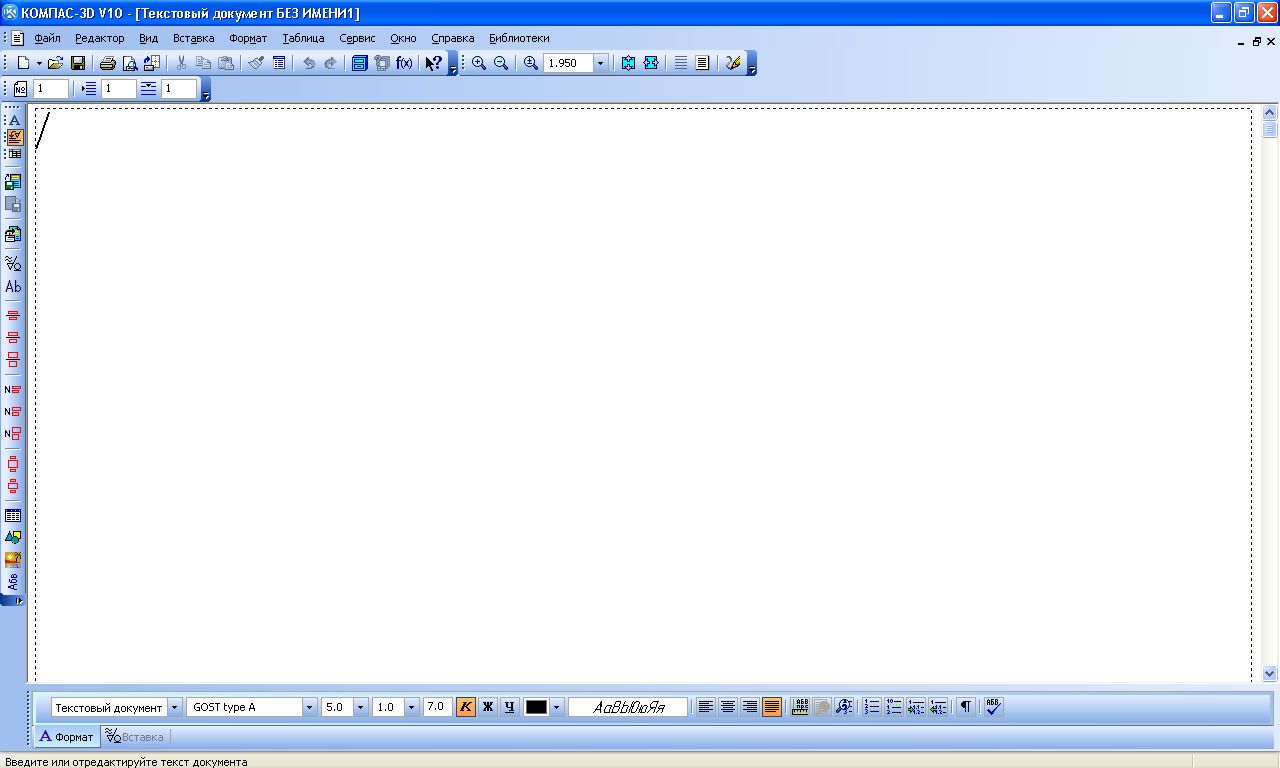
Task: Undo the last action
Action: pyautogui.click(x=308, y=63)
